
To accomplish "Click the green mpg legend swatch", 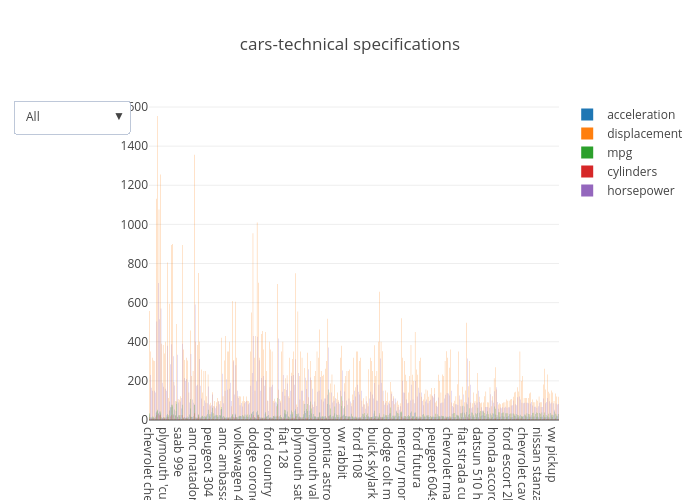I will pos(587,153).
